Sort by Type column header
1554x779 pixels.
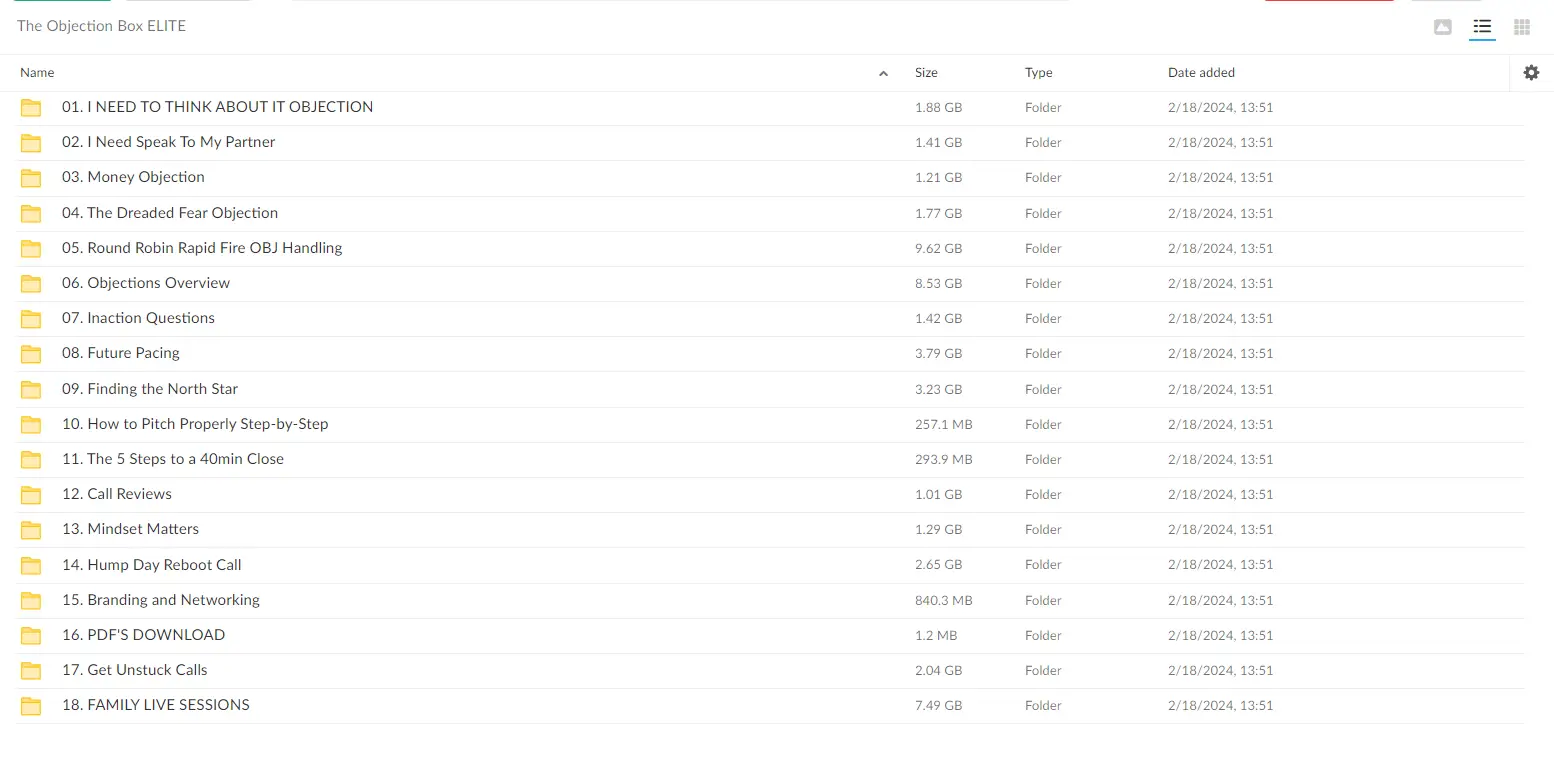pos(1038,72)
